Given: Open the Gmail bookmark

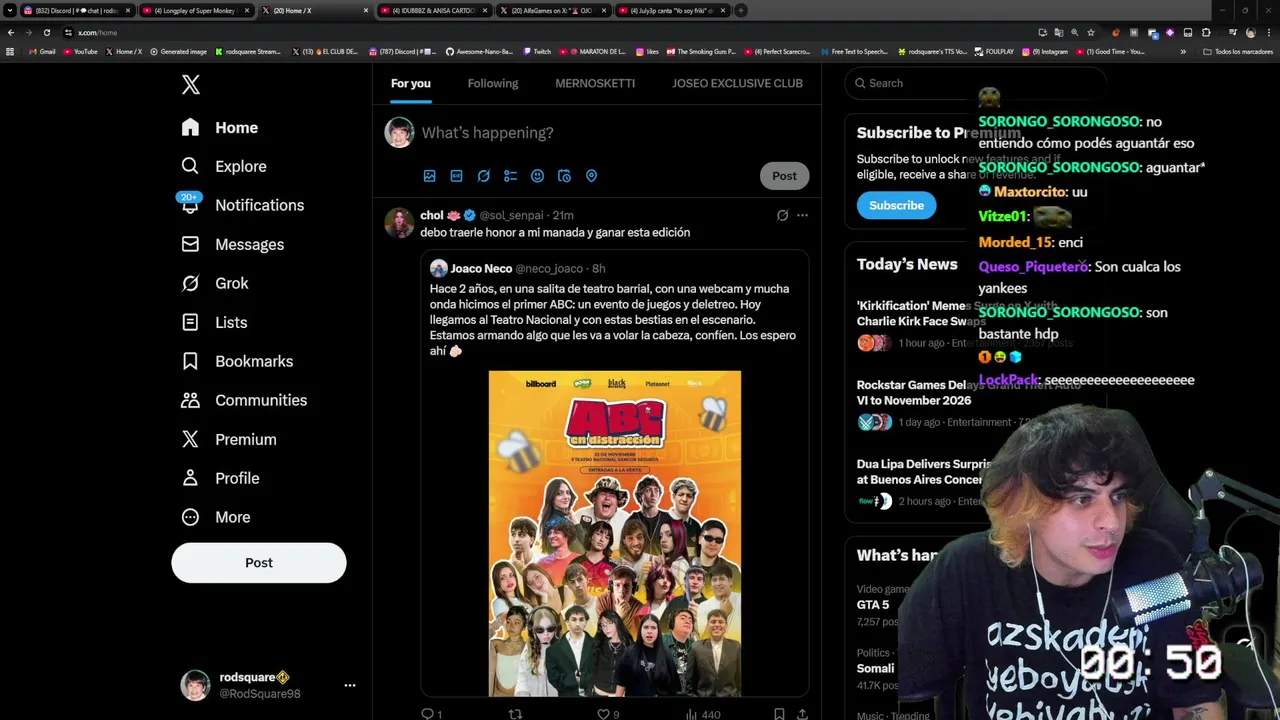Looking at the screenshot, I should coord(43,51).
